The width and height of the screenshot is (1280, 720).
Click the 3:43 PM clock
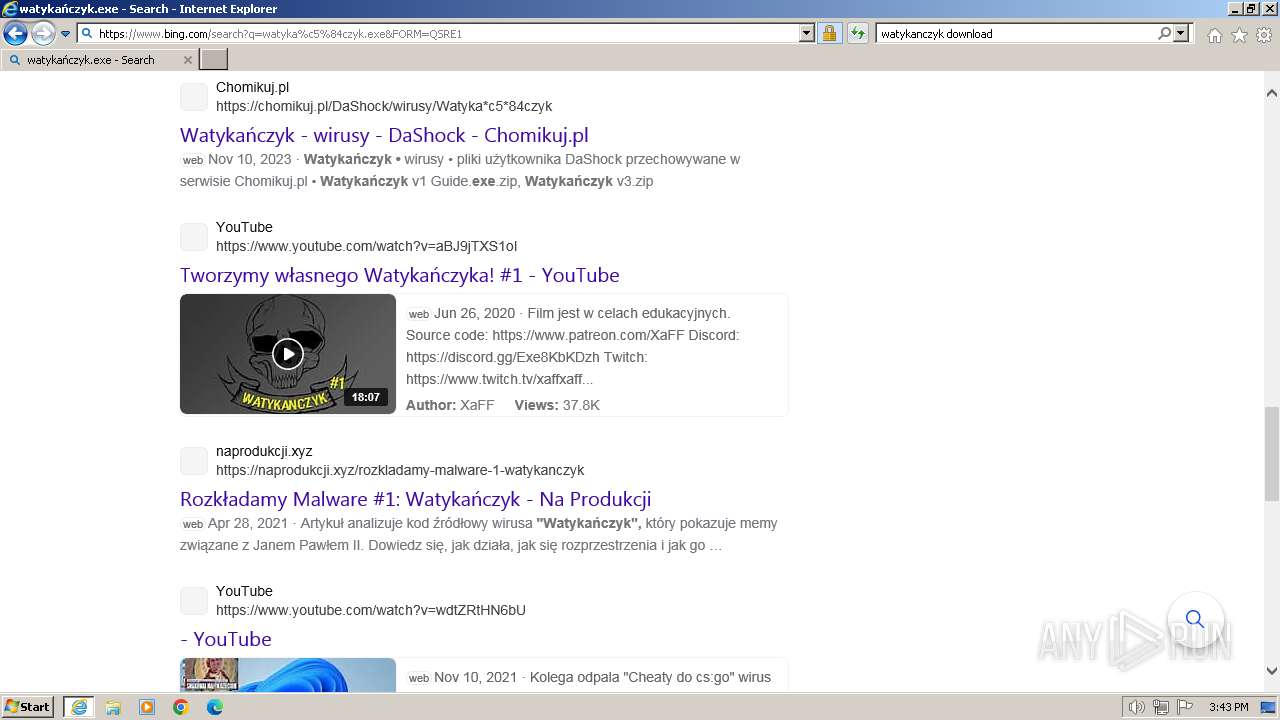point(1228,707)
